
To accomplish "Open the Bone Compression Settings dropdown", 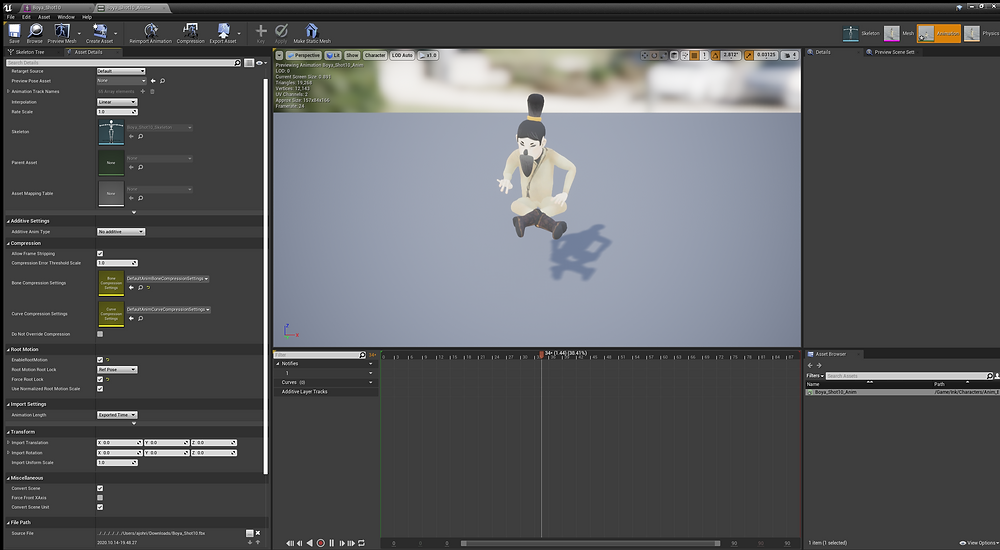I will point(167,279).
